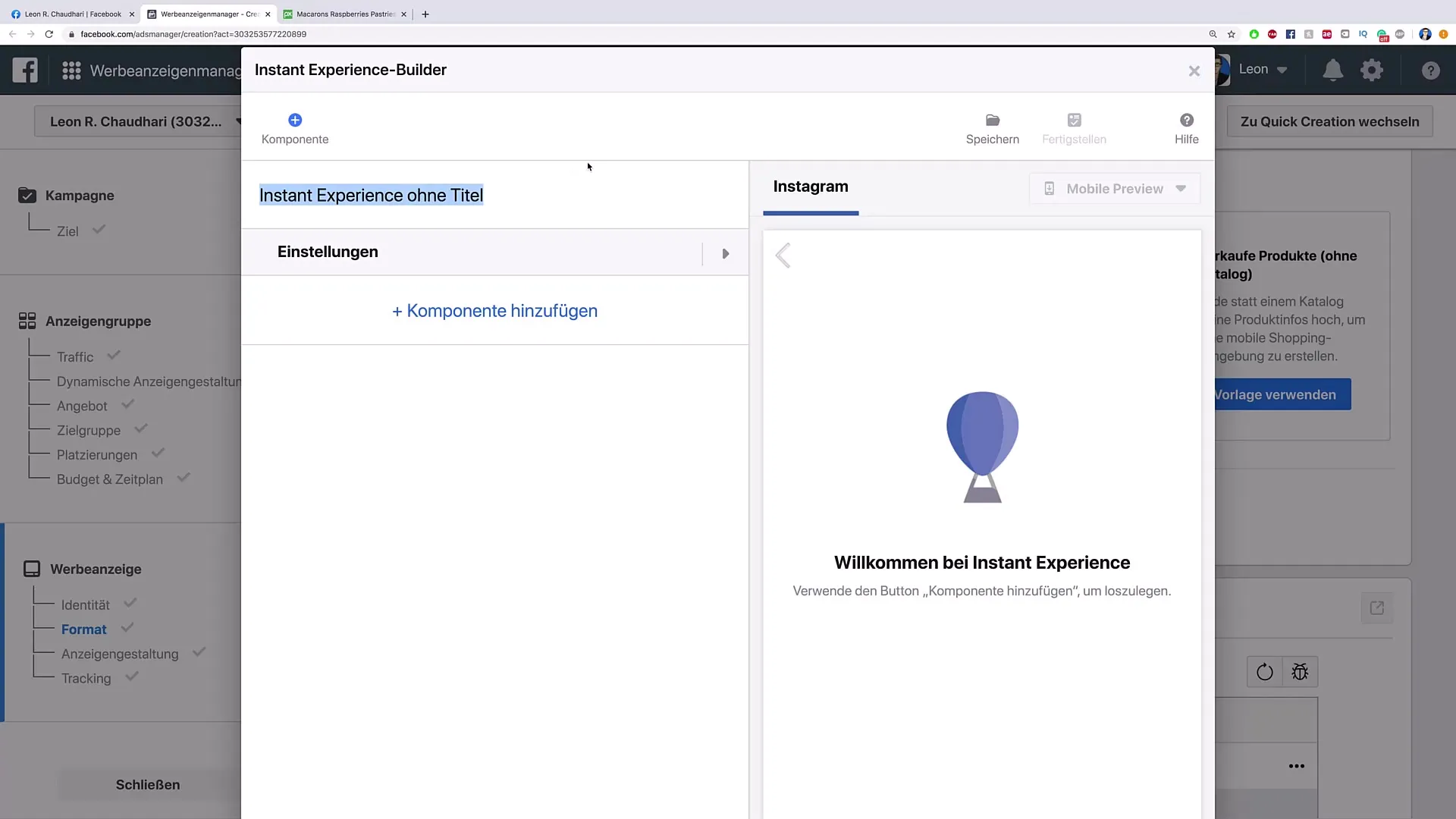The width and height of the screenshot is (1456, 819).
Task: Open the external link preview icon
Action: click(1377, 608)
